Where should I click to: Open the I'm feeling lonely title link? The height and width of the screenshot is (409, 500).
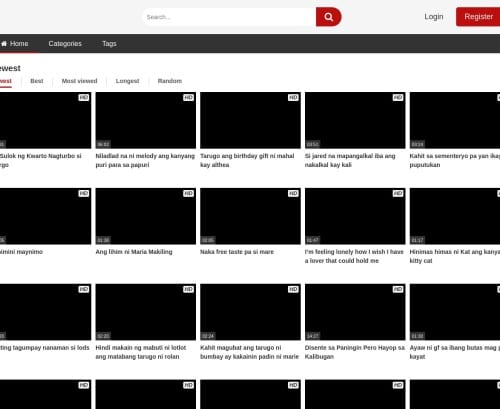point(354,256)
